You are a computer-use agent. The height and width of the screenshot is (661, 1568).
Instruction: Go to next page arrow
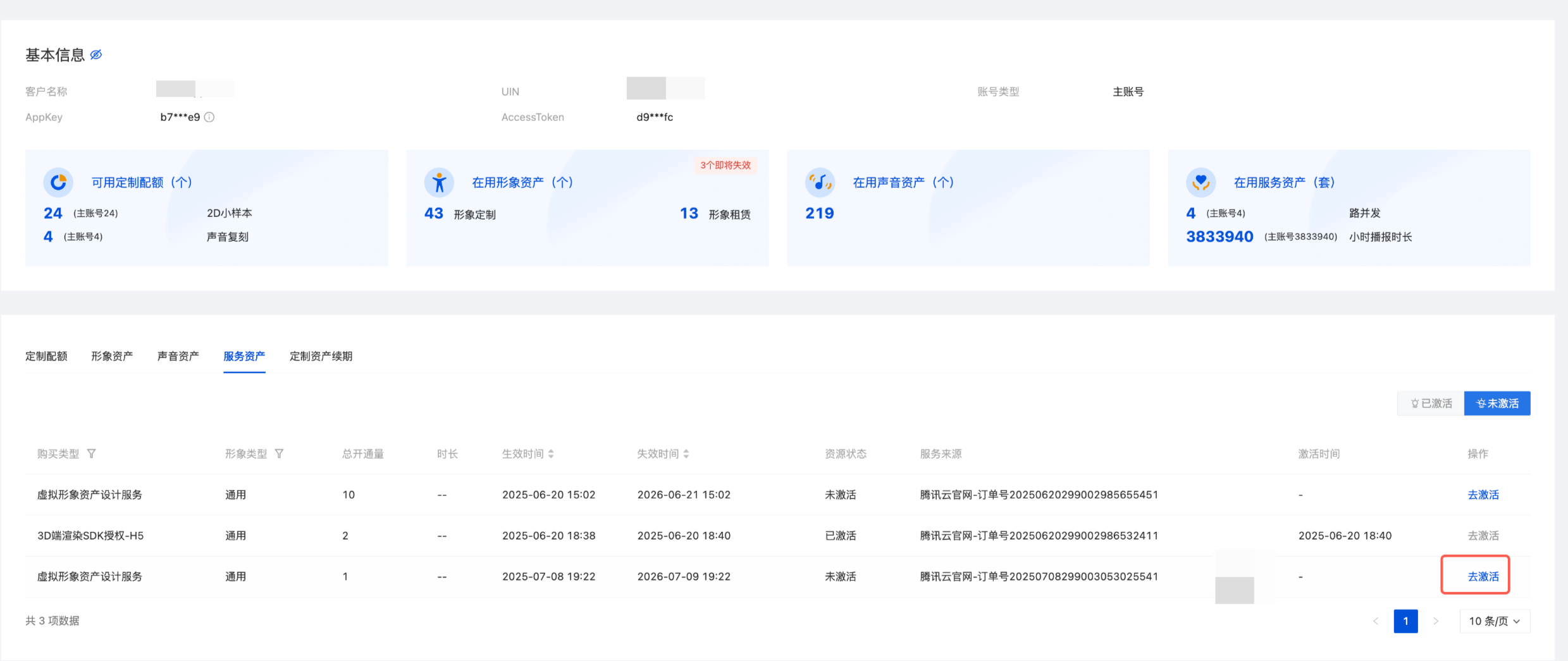pos(1436,621)
